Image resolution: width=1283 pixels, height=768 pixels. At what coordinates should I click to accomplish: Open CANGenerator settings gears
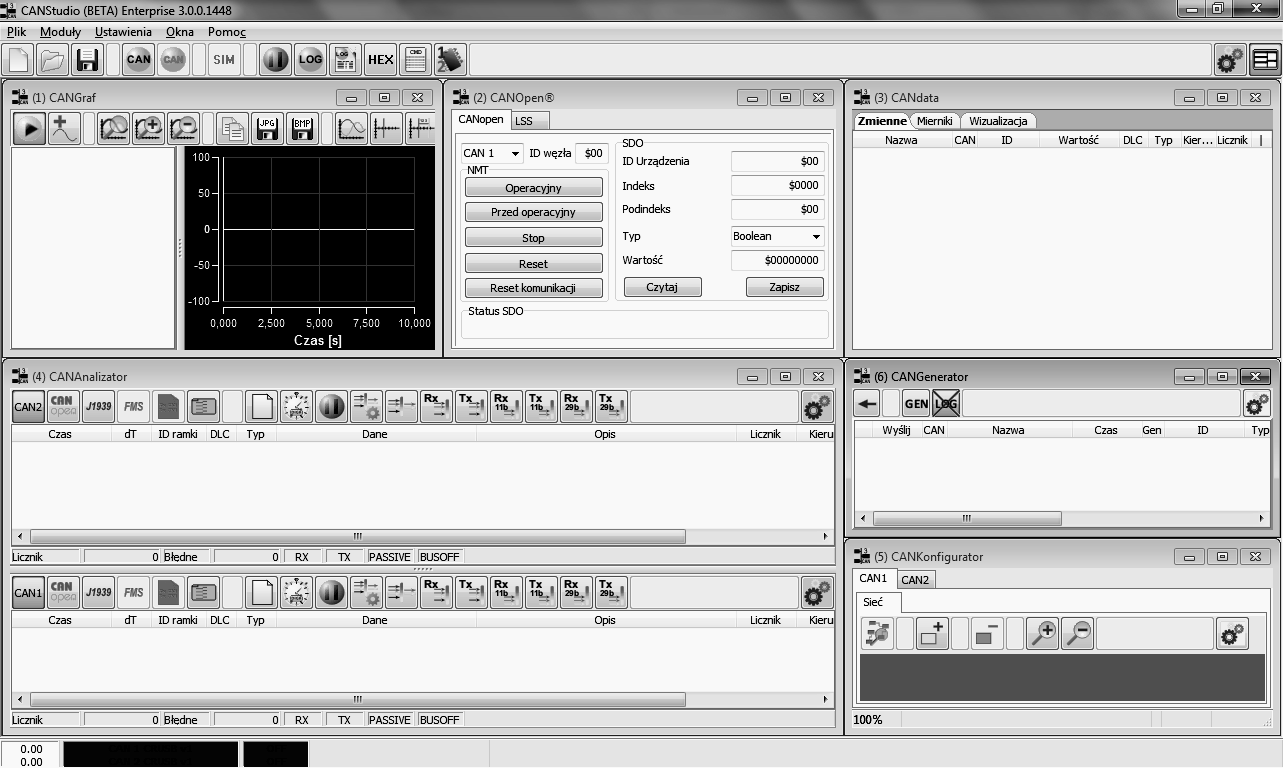(1257, 404)
